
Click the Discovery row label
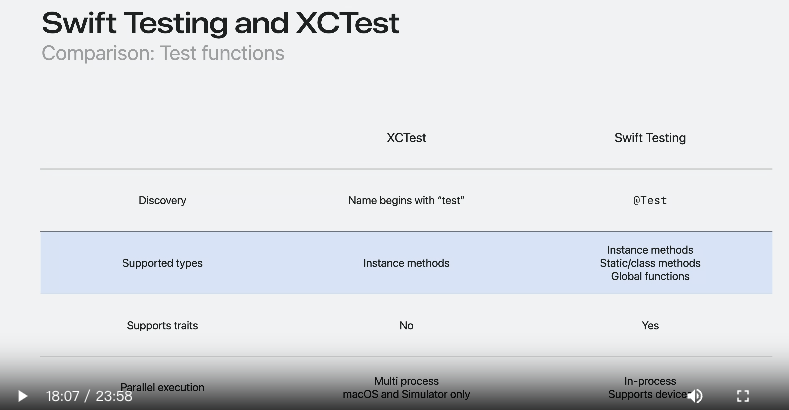click(x=162, y=200)
